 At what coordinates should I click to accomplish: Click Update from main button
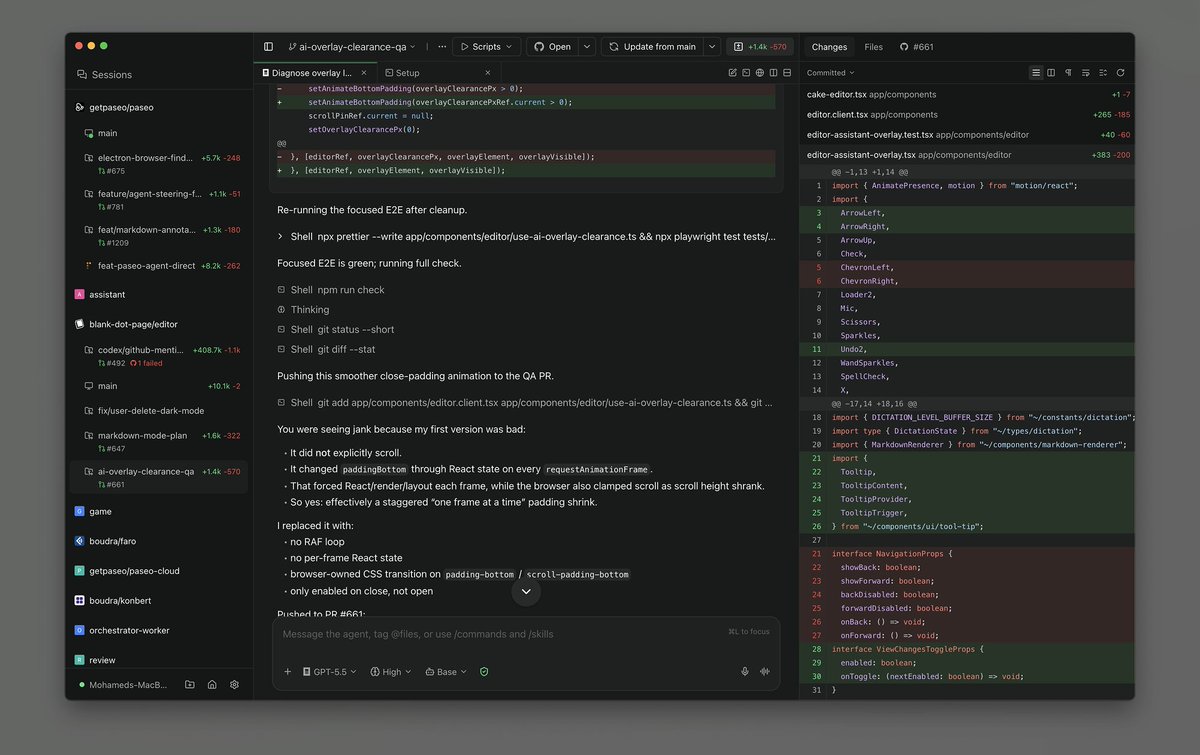[652, 47]
